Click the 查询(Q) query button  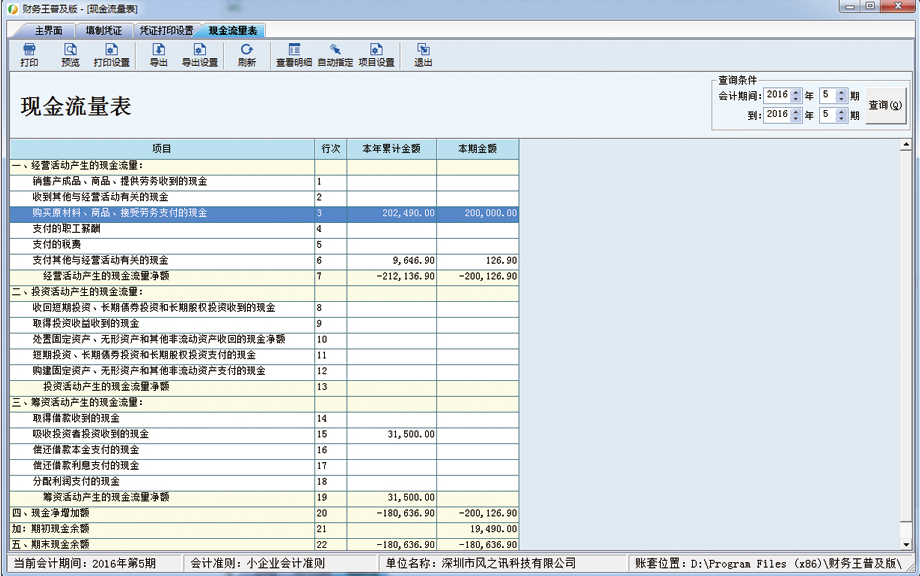pos(885,105)
